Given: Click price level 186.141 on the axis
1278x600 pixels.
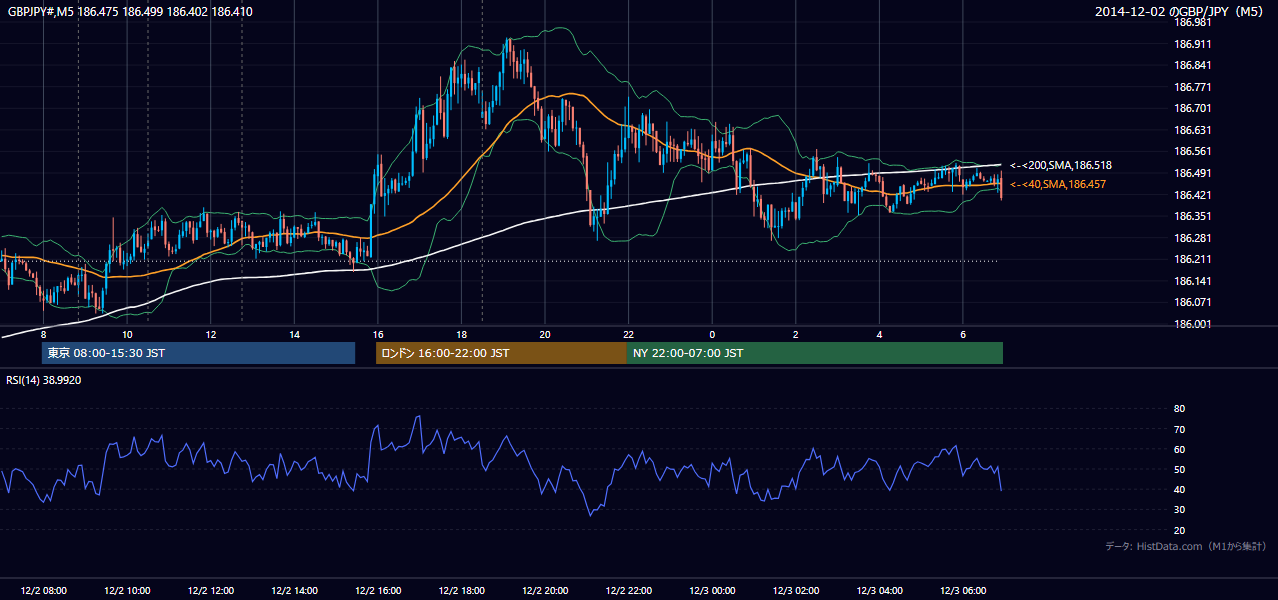Looking at the screenshot, I should (x=1193, y=281).
